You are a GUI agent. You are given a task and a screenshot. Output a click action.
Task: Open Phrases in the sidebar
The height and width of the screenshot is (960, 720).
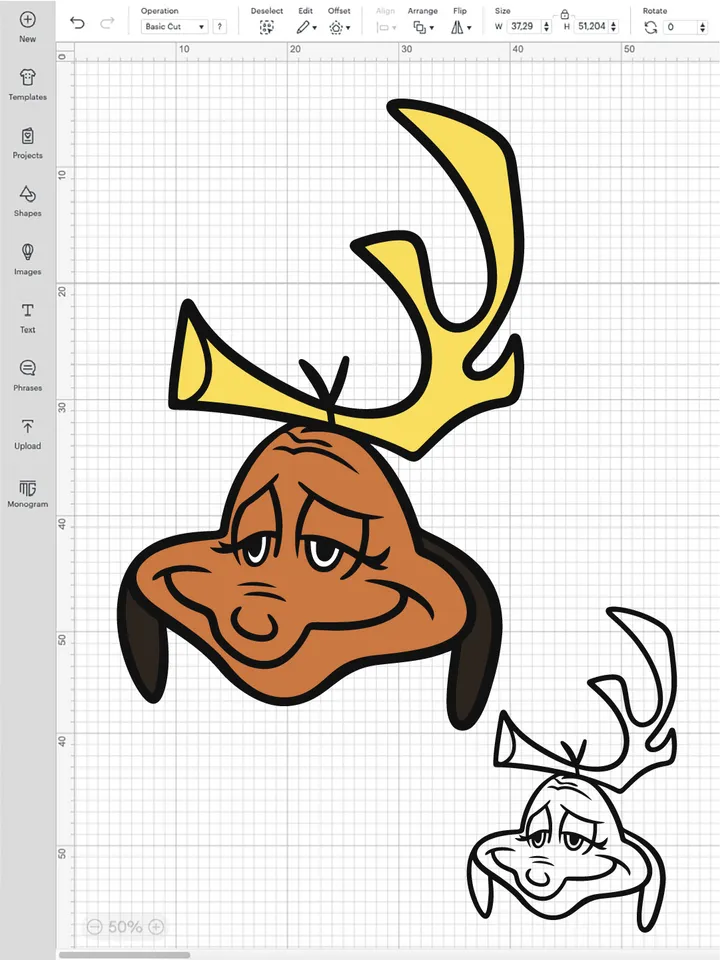pyautogui.click(x=27, y=369)
